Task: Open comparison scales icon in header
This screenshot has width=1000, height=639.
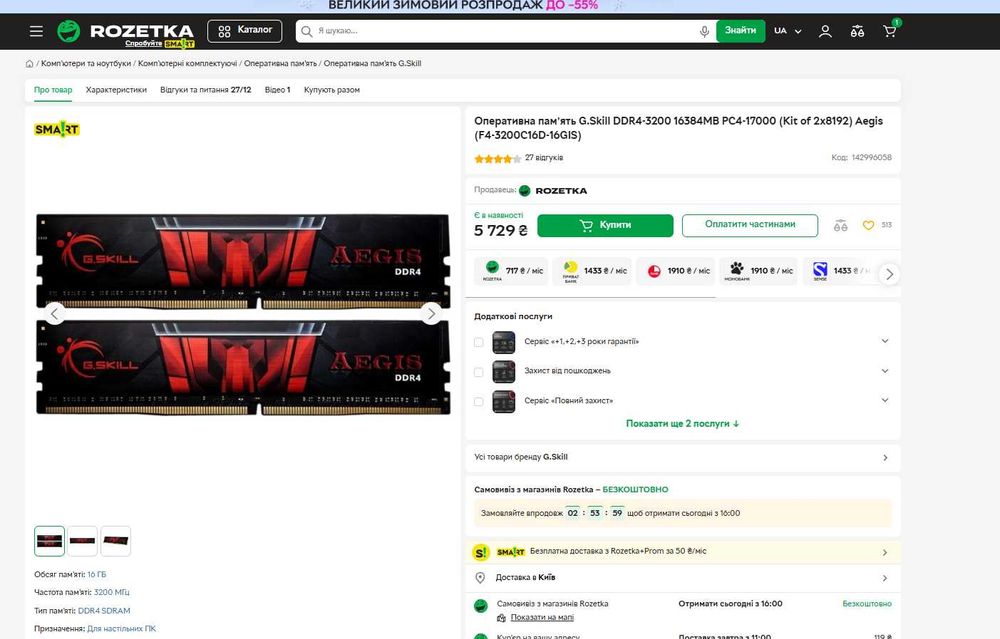Action: coord(857,31)
